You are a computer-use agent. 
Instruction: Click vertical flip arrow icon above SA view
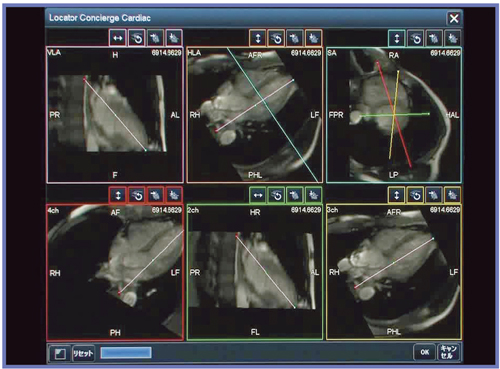coord(397,38)
